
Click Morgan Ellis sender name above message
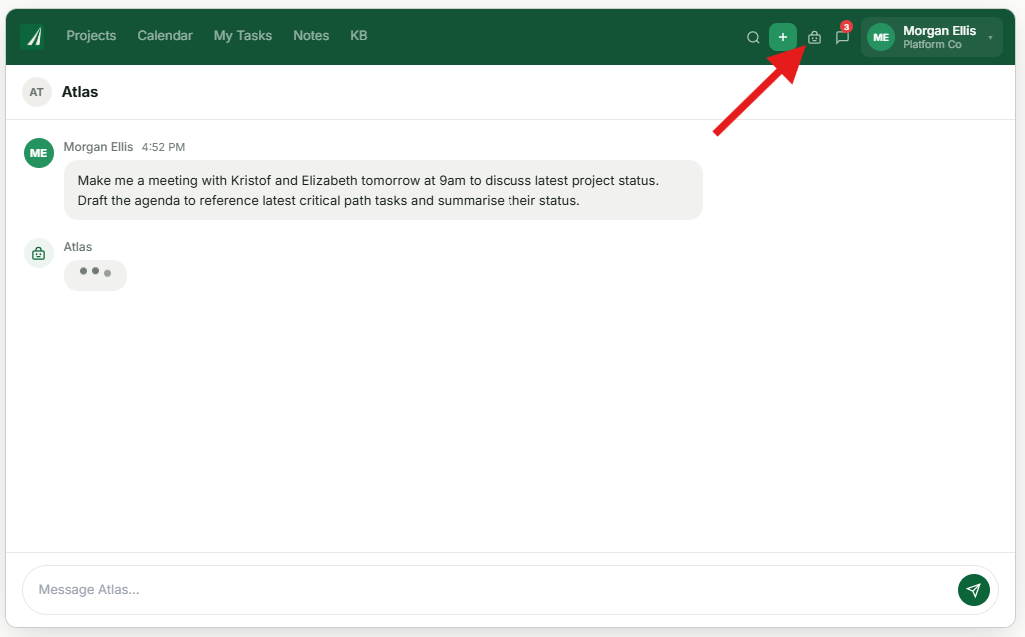(x=98, y=147)
